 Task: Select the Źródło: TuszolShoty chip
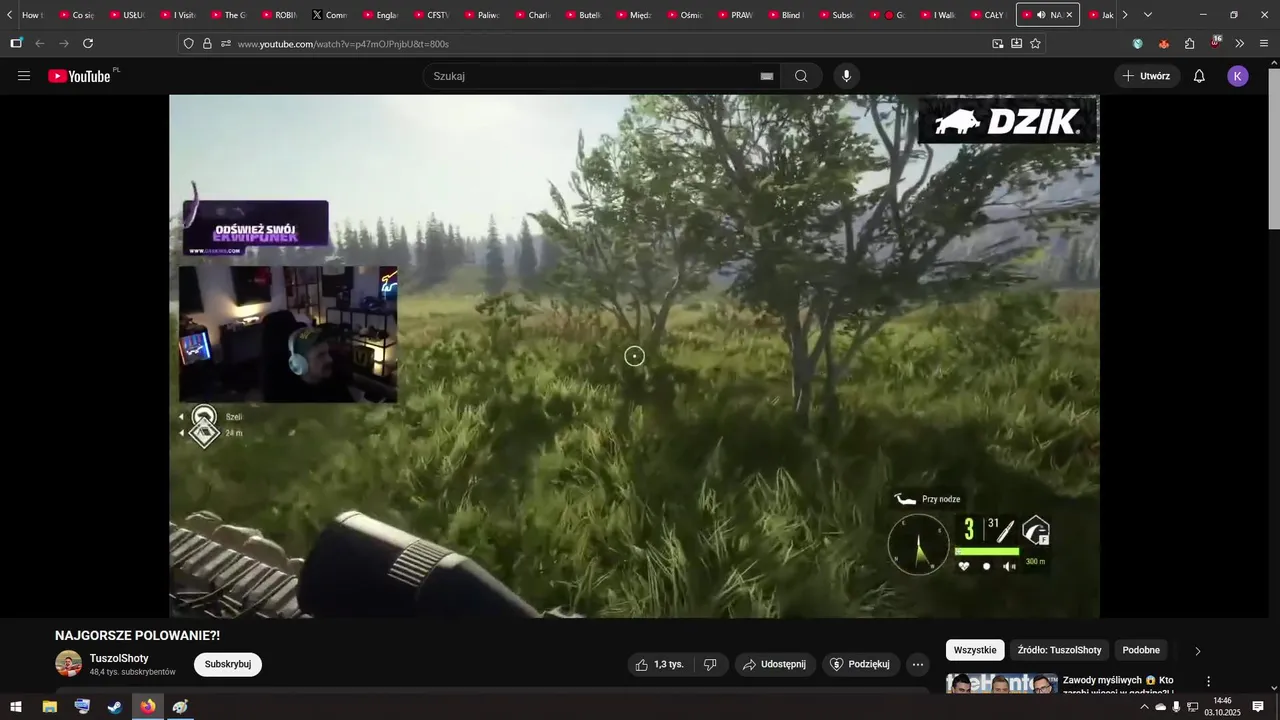[x=1059, y=650]
